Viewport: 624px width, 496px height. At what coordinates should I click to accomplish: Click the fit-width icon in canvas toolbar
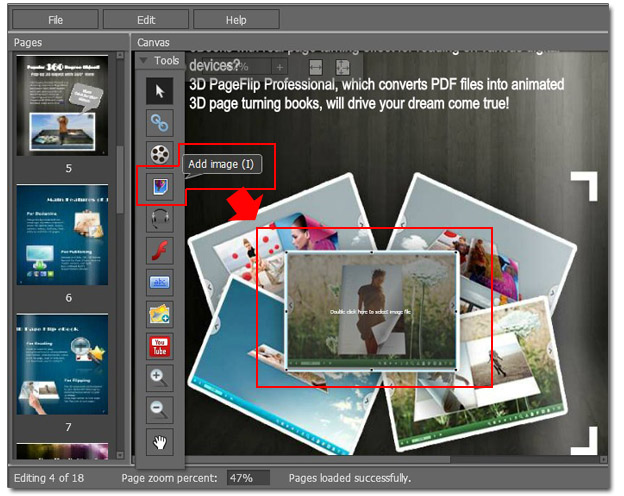[x=316, y=67]
